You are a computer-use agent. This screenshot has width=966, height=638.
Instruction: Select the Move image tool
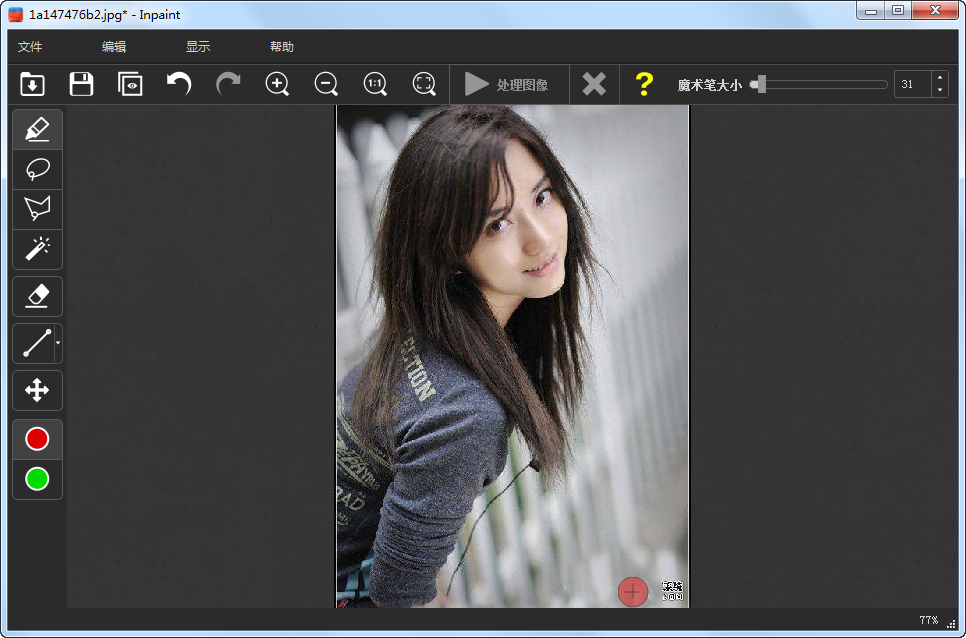point(37,390)
